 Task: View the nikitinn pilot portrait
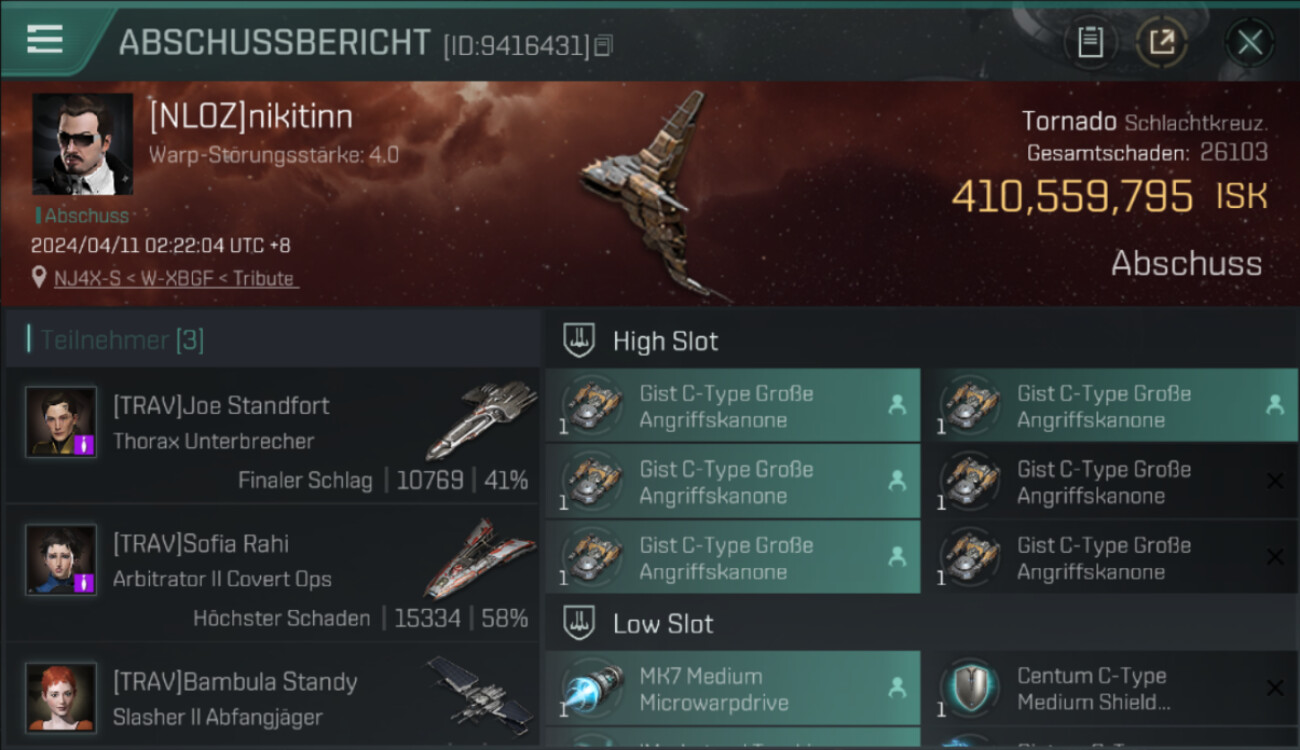(83, 144)
